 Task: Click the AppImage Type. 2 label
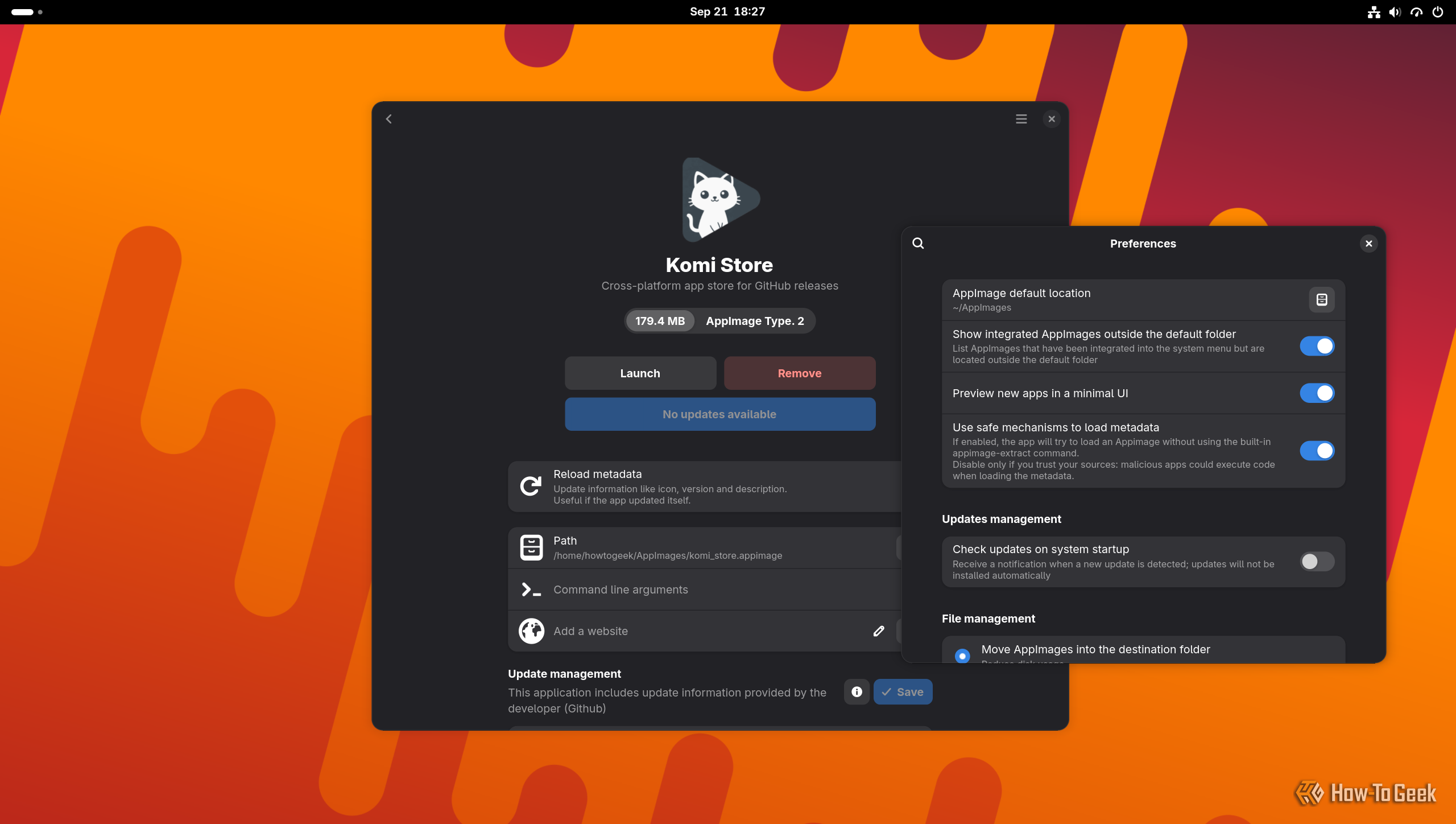coord(755,321)
